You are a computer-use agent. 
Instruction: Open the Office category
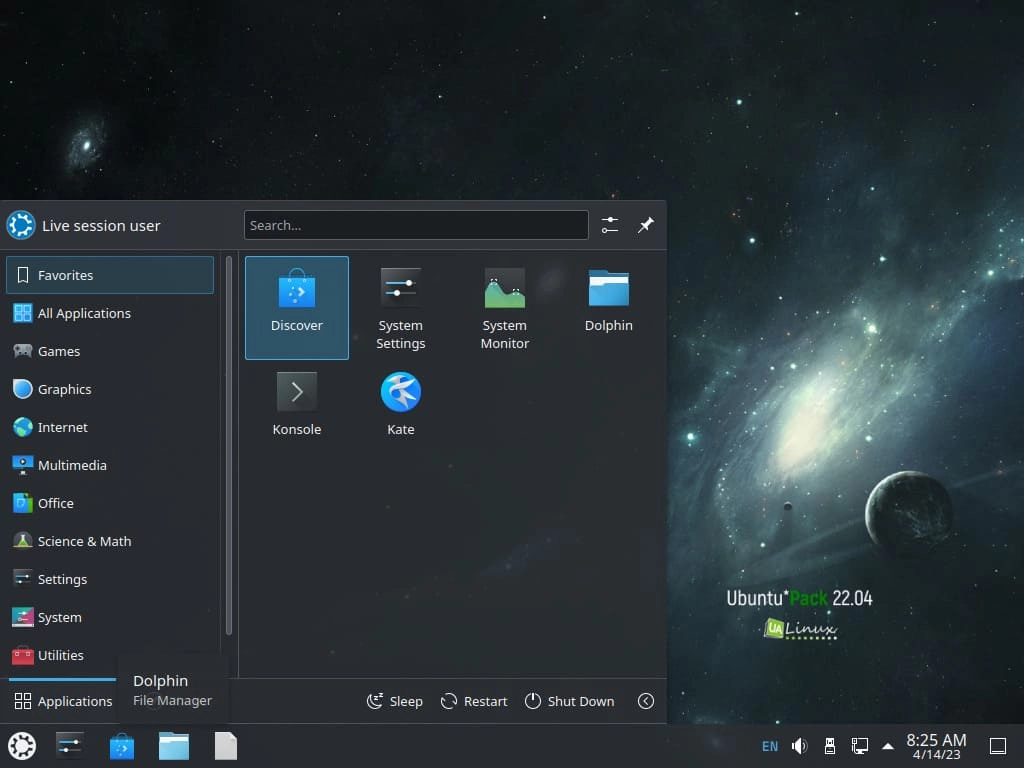[x=110, y=503]
